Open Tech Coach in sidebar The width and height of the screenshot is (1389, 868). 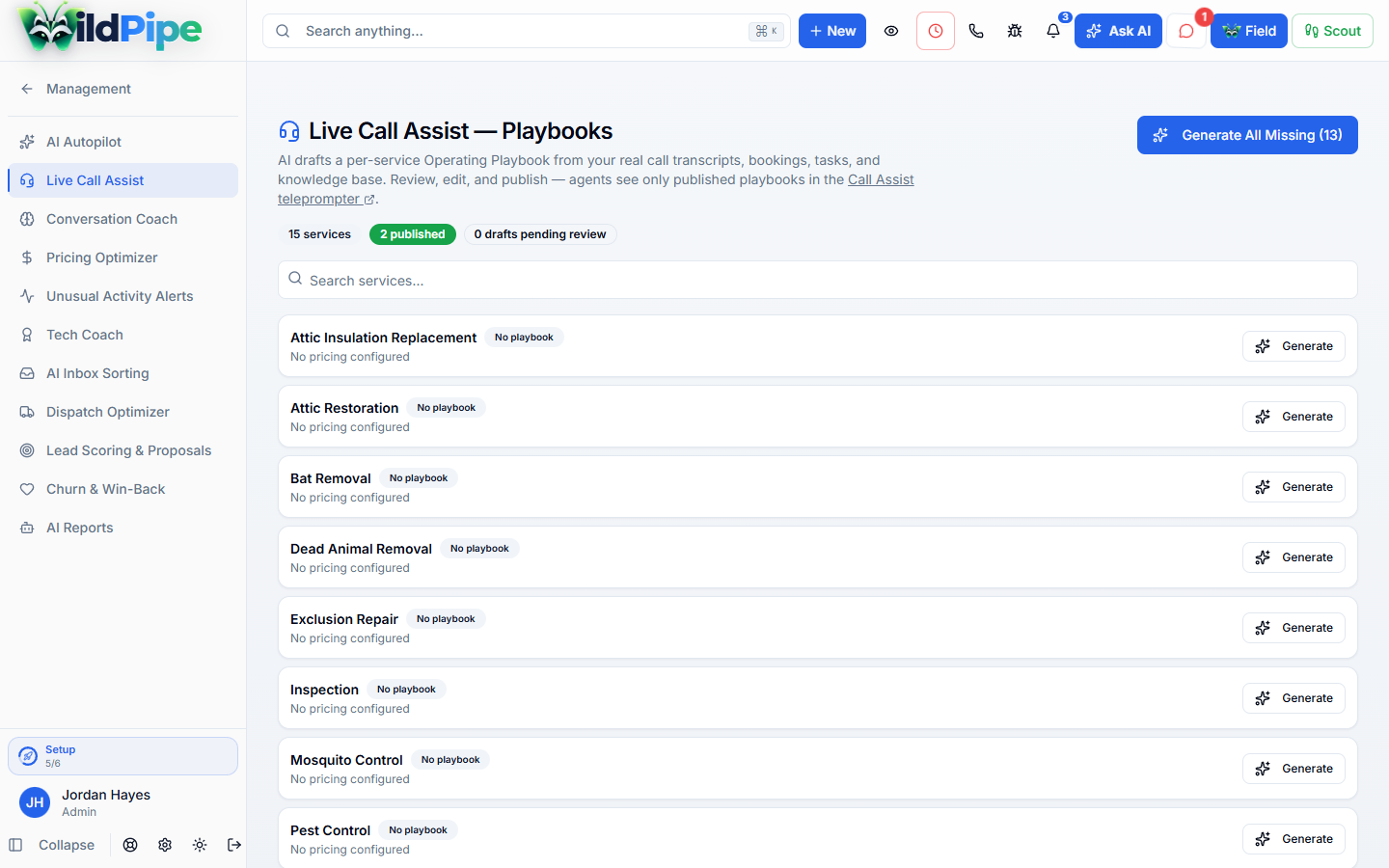tap(123, 335)
